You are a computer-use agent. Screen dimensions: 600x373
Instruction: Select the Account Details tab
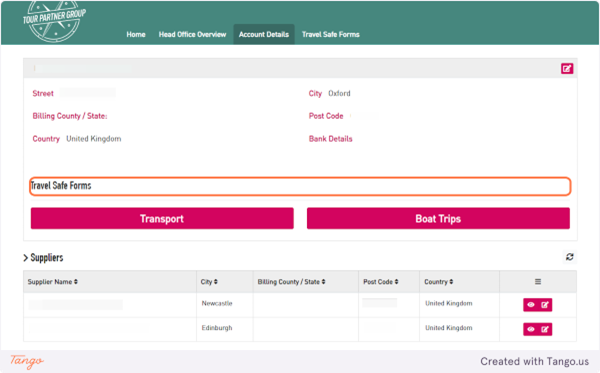click(264, 34)
